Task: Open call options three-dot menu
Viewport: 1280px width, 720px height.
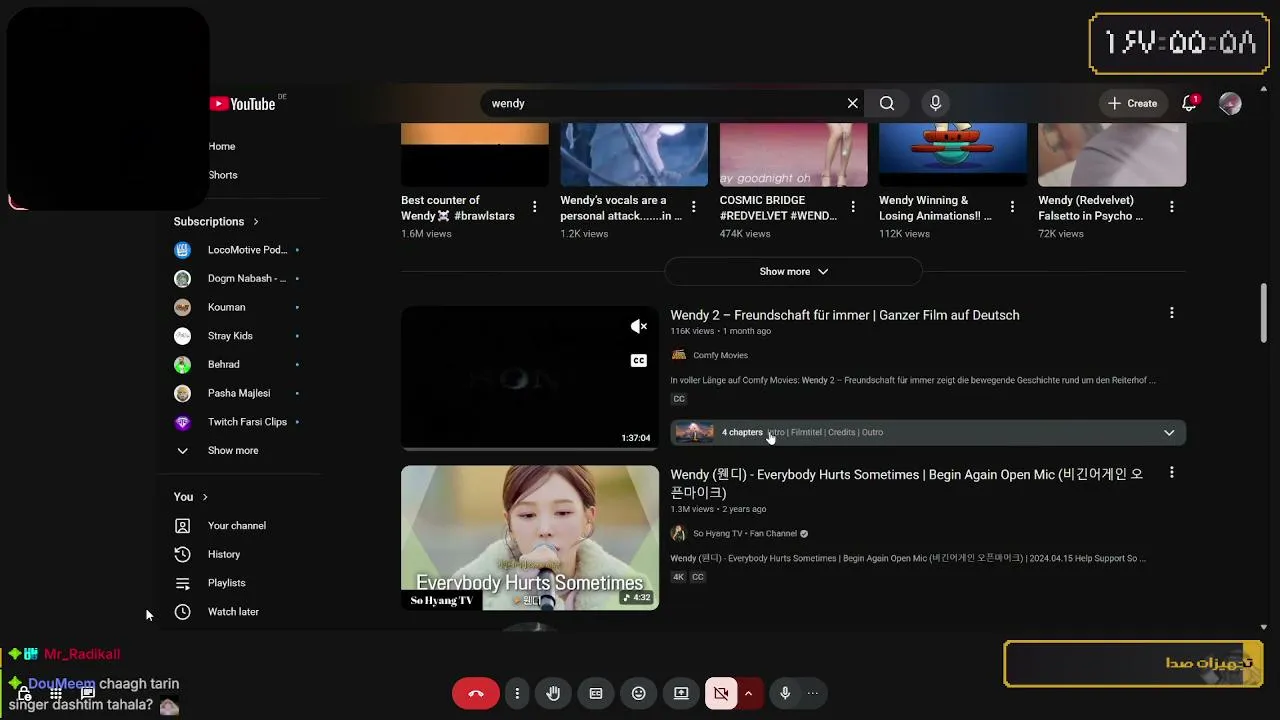Action: [517, 693]
